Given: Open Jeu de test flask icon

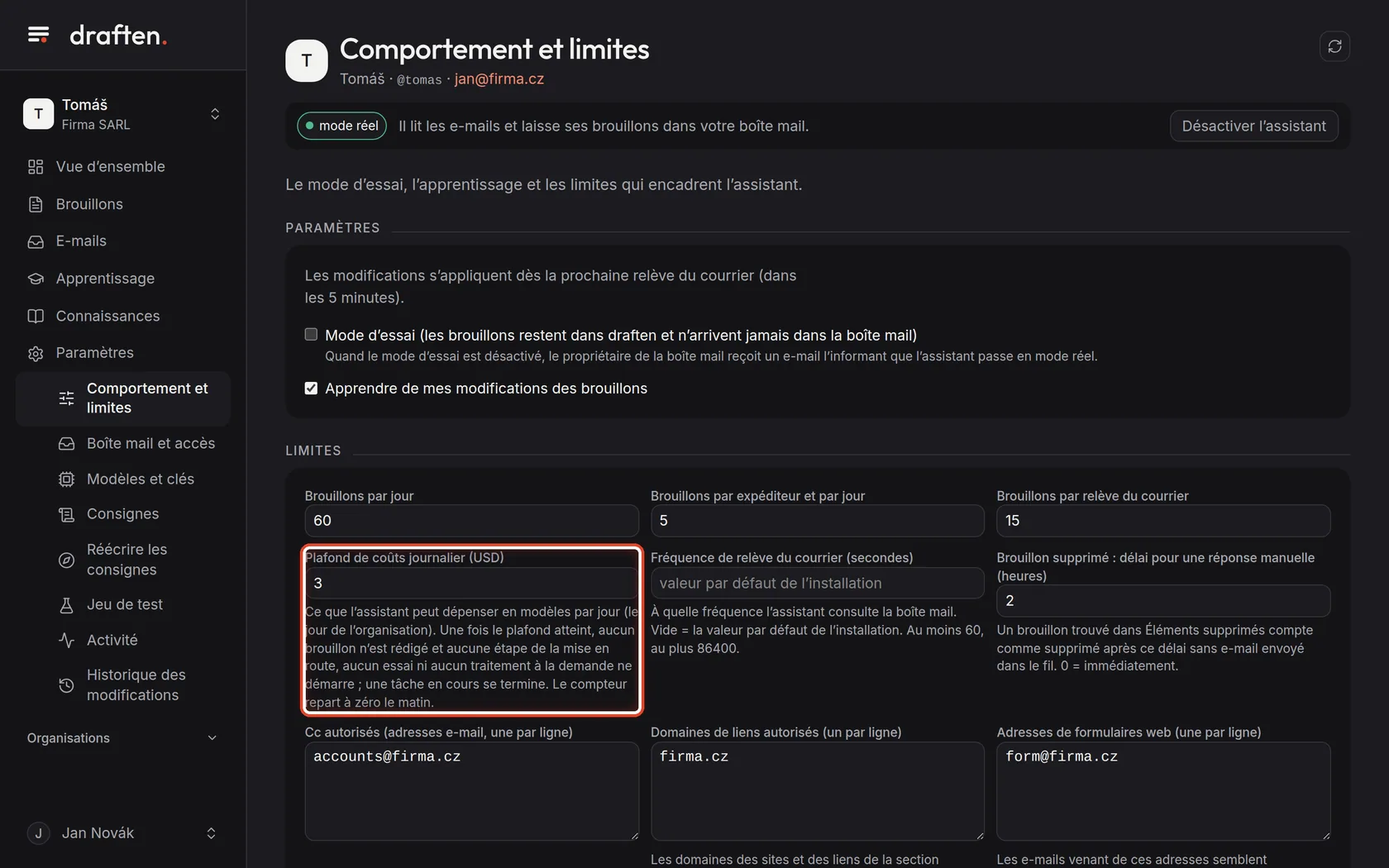Looking at the screenshot, I should point(66,605).
